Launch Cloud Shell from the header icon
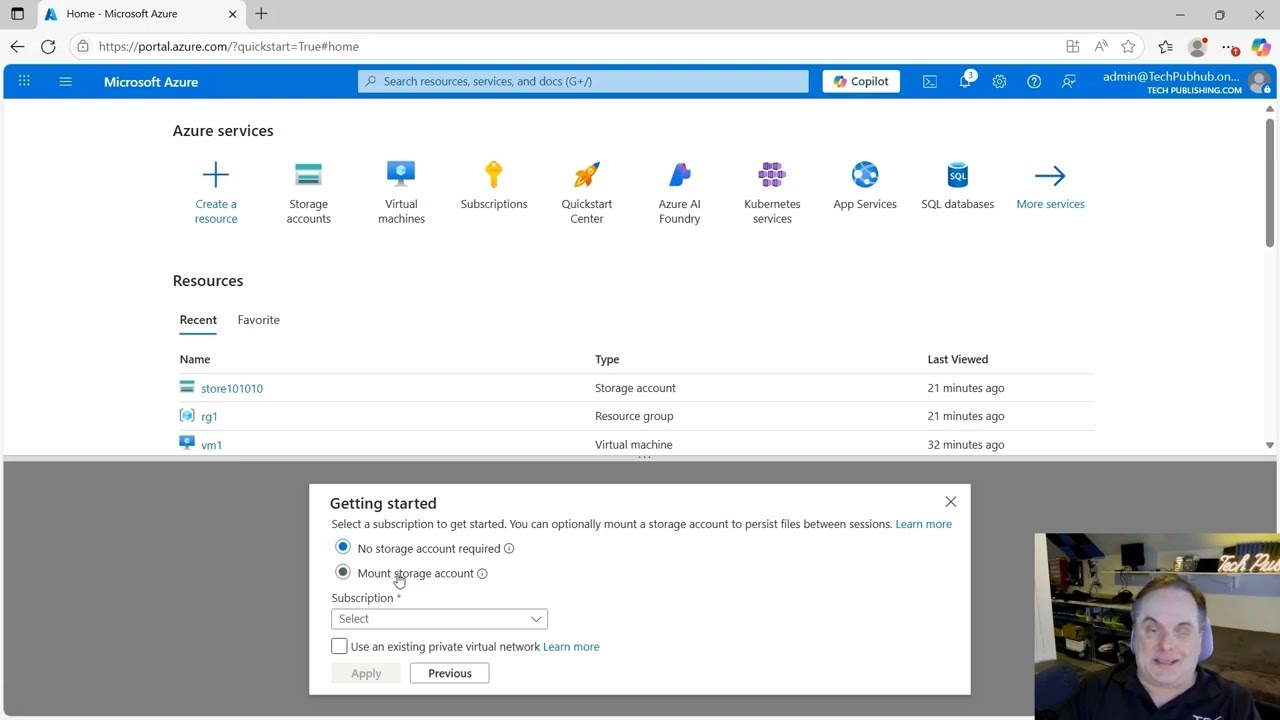The width and height of the screenshot is (1280, 720). (x=930, y=81)
